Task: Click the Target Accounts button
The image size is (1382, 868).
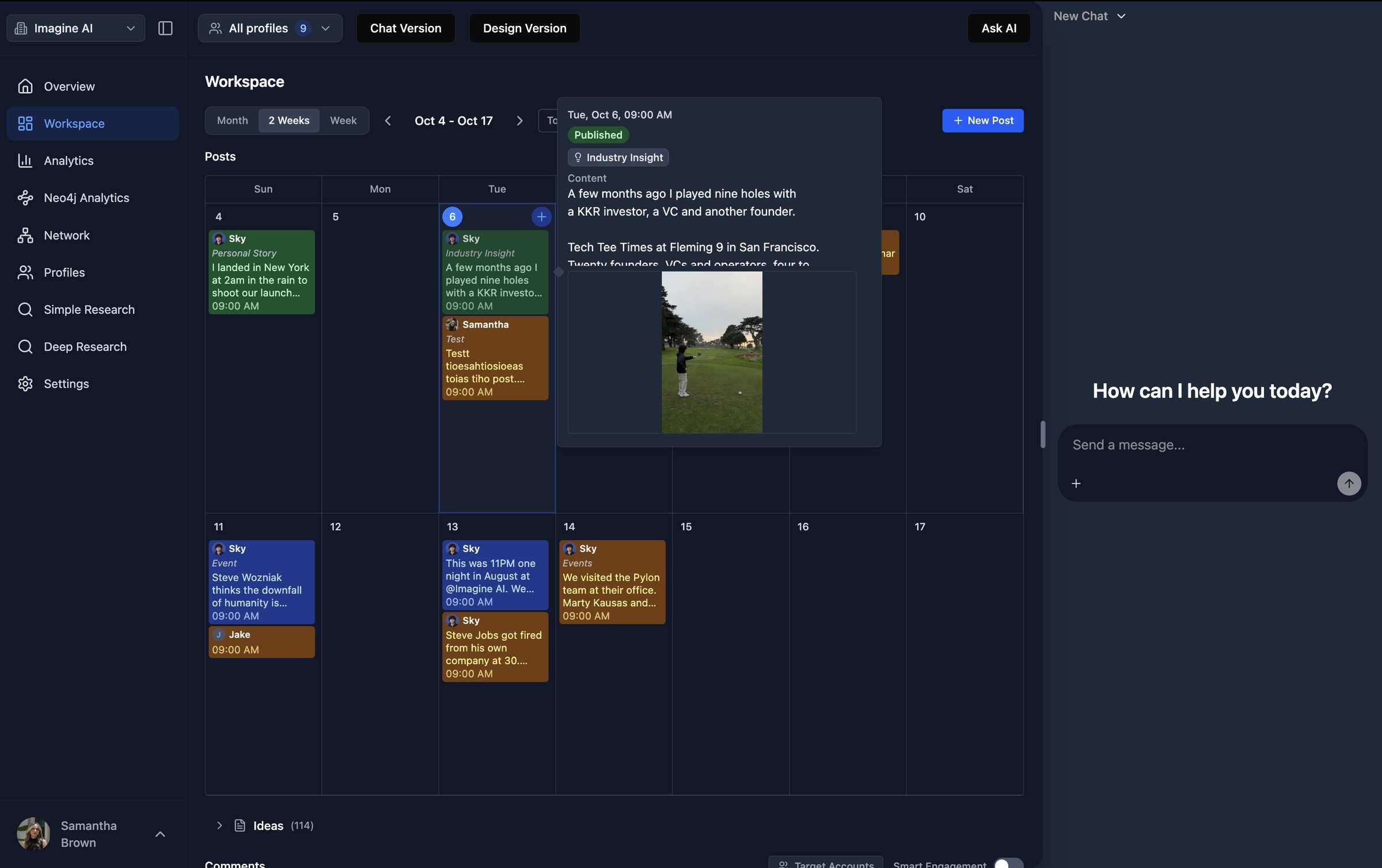Action: pos(826,863)
